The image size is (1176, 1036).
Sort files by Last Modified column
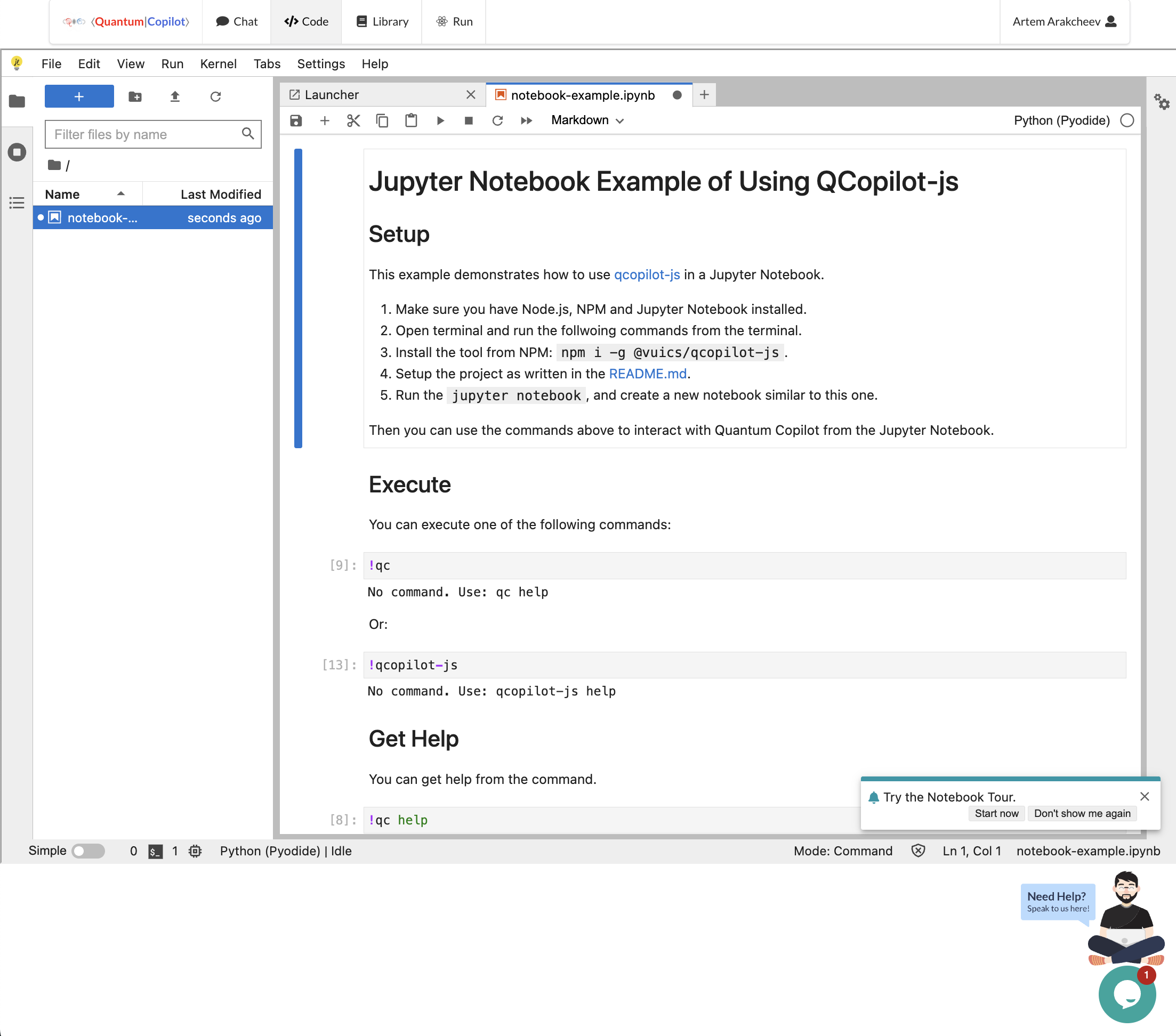click(x=208, y=195)
